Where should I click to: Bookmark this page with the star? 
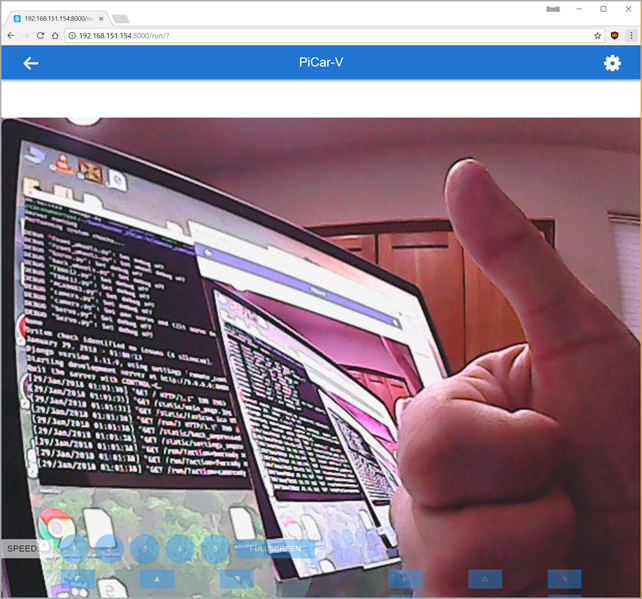(x=597, y=36)
